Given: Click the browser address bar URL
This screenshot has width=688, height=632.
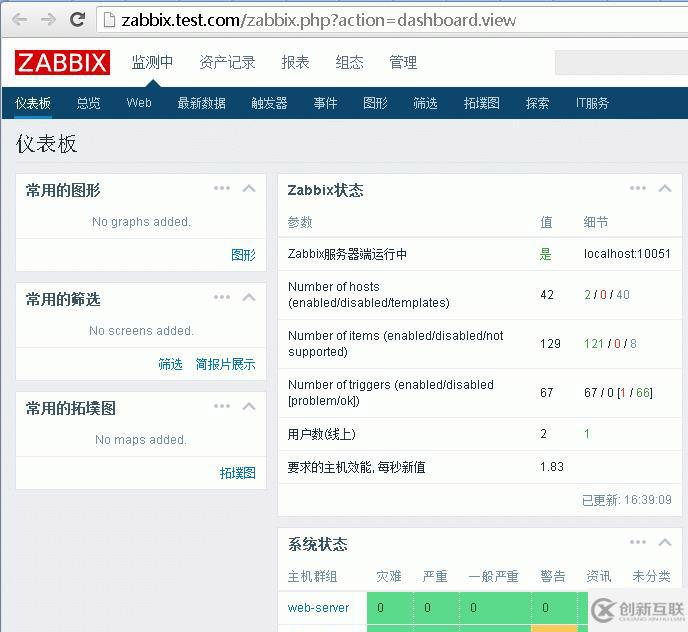Looking at the screenshot, I should point(319,20).
